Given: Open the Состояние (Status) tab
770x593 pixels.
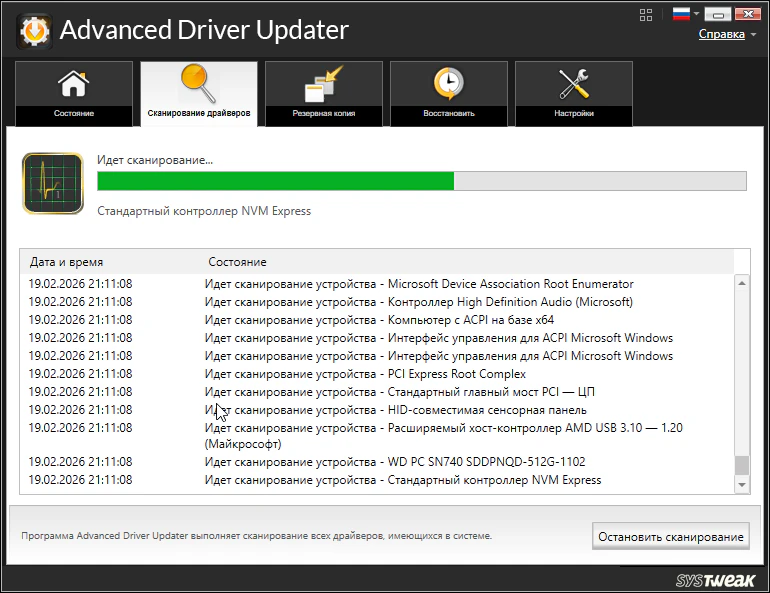Looking at the screenshot, I should [x=74, y=93].
